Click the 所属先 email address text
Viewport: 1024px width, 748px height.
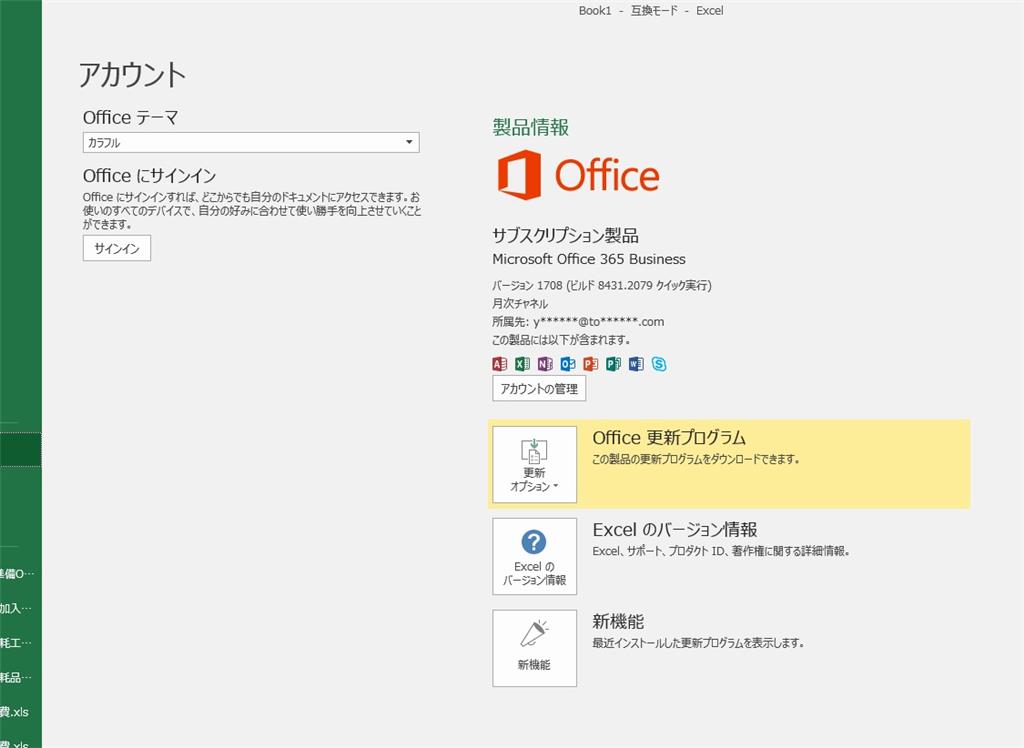[x=578, y=322]
